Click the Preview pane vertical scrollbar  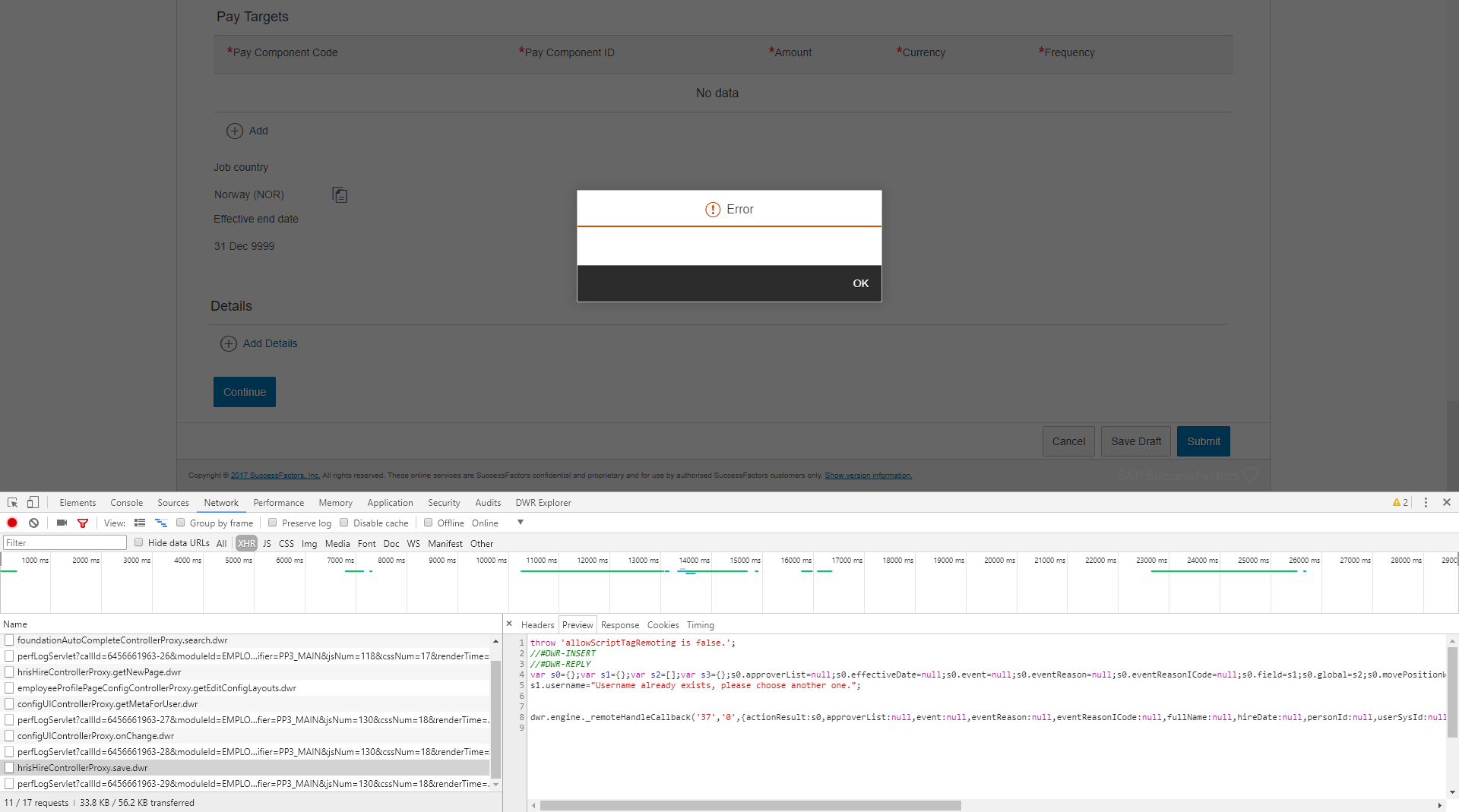(1452, 691)
